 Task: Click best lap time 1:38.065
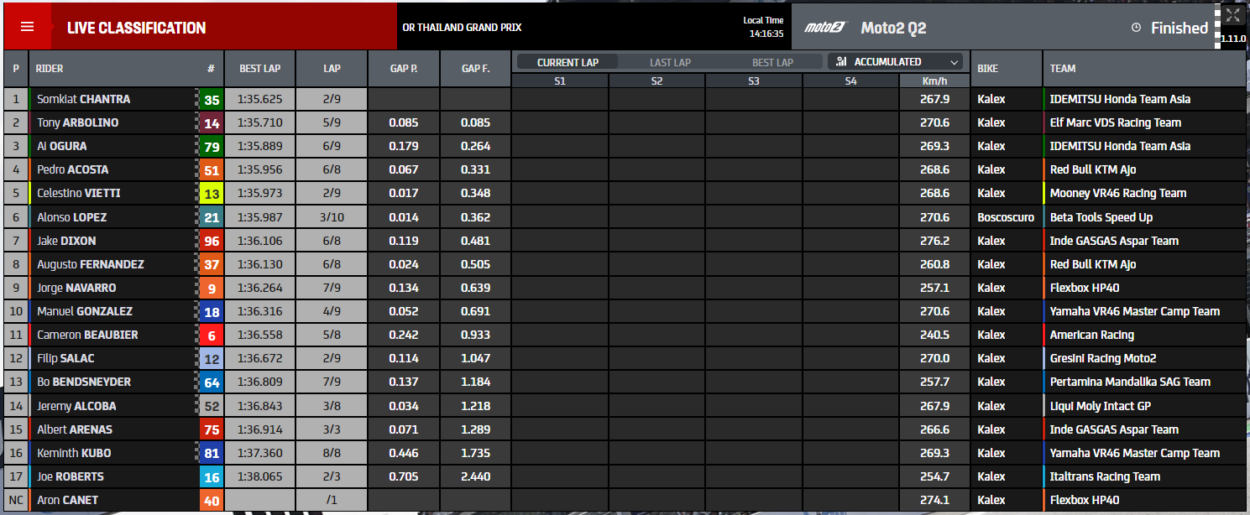(x=260, y=476)
